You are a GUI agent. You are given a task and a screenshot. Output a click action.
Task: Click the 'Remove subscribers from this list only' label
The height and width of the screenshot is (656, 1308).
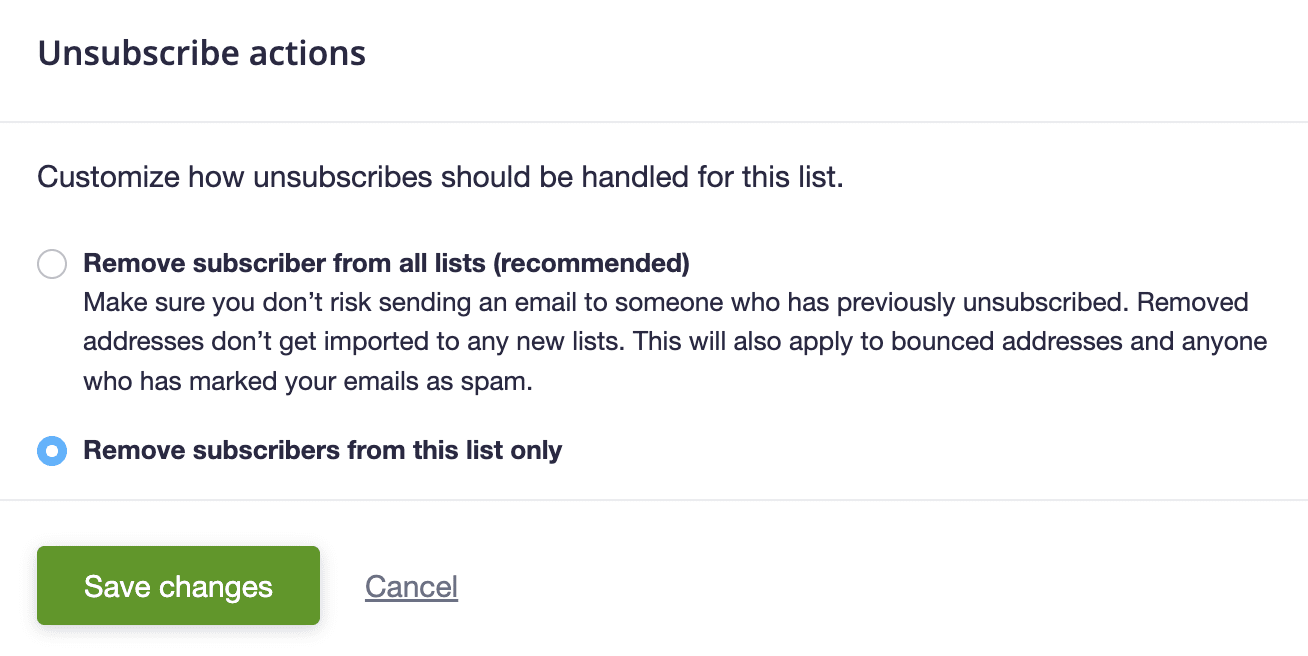click(x=322, y=450)
